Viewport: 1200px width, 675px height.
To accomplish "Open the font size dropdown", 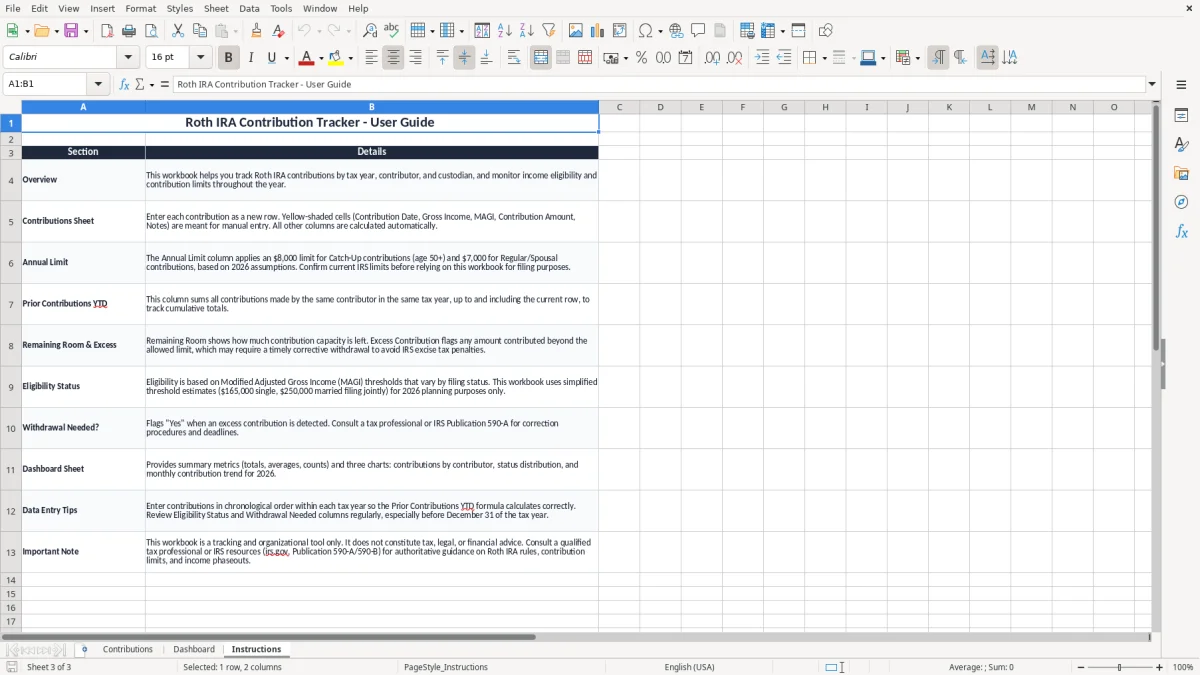I will click(x=200, y=58).
